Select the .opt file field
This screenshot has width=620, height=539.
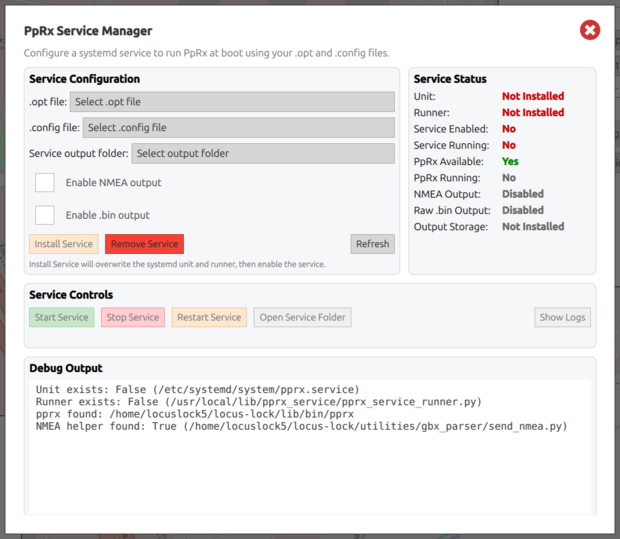point(232,102)
